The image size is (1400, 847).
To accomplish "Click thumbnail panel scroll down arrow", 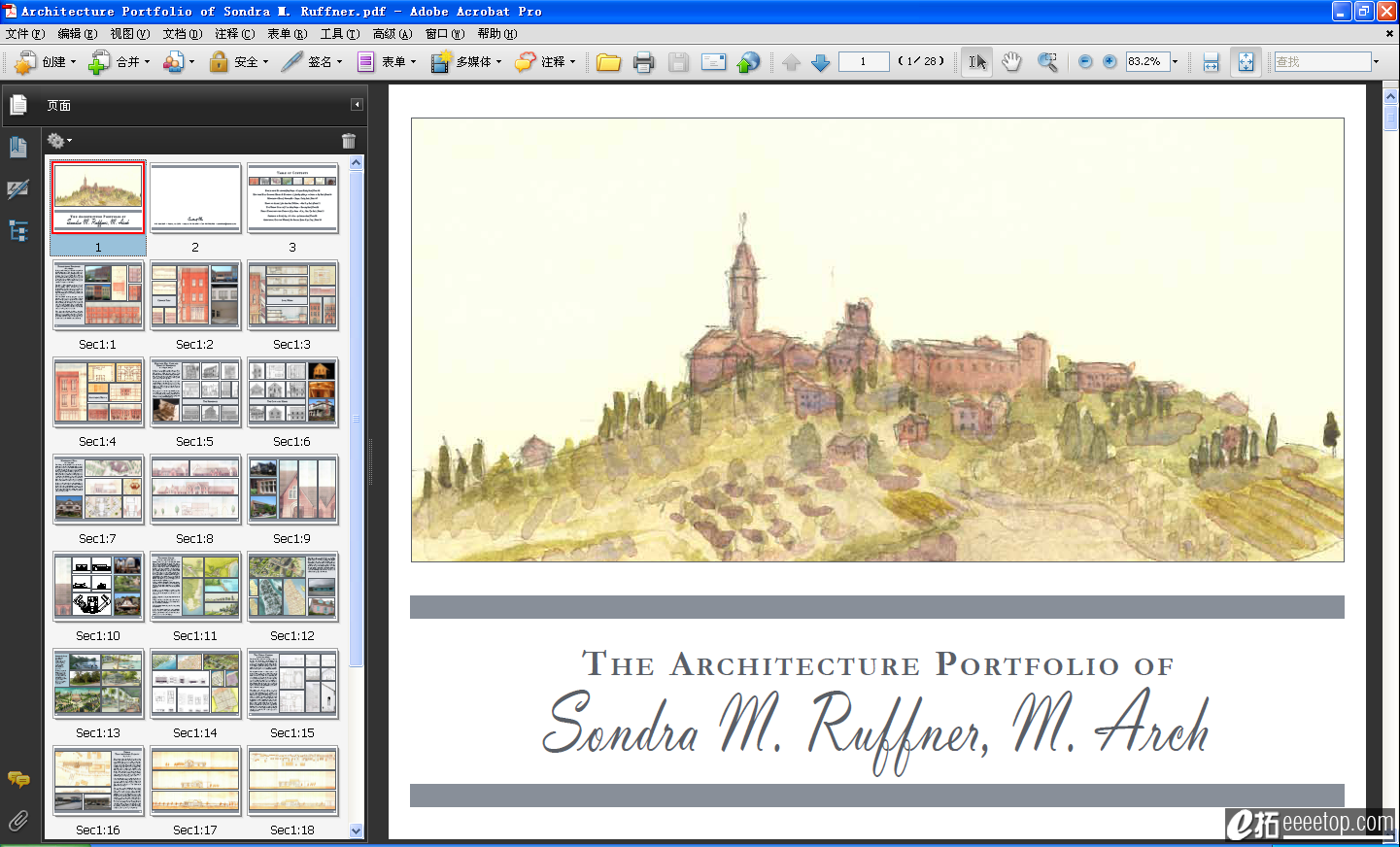I will (x=356, y=830).
